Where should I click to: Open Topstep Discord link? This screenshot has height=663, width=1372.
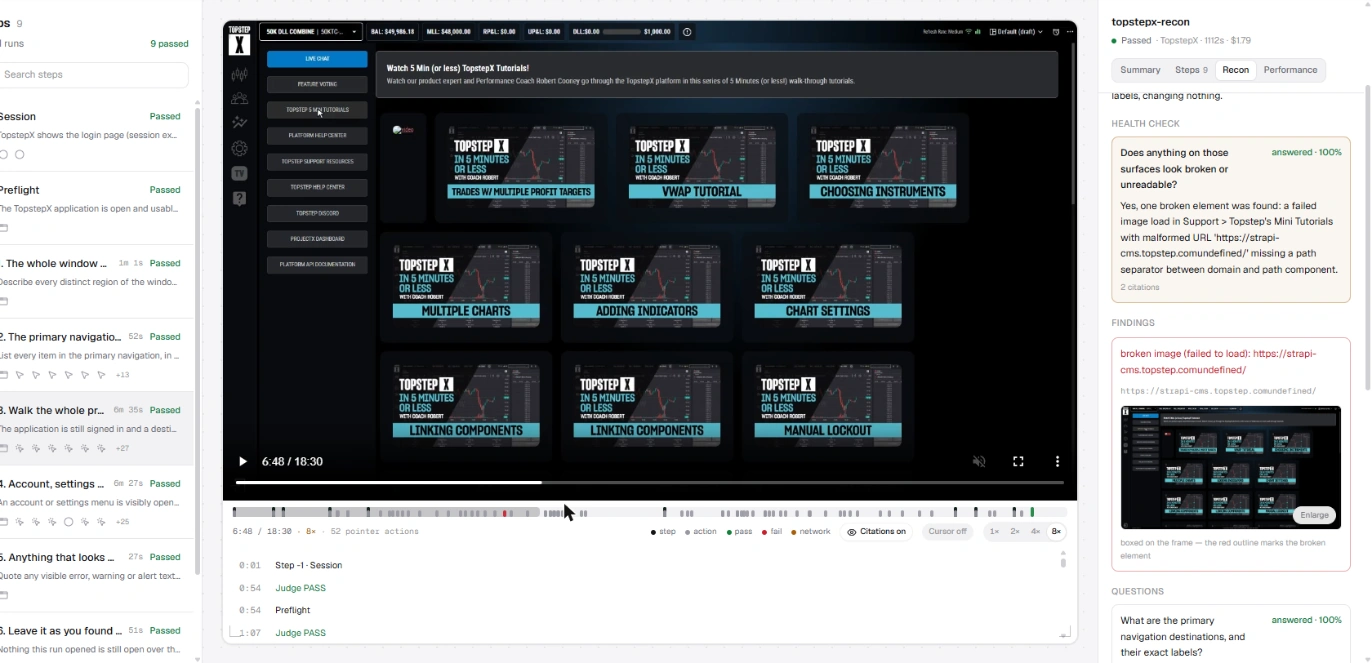pyautogui.click(x=317, y=213)
